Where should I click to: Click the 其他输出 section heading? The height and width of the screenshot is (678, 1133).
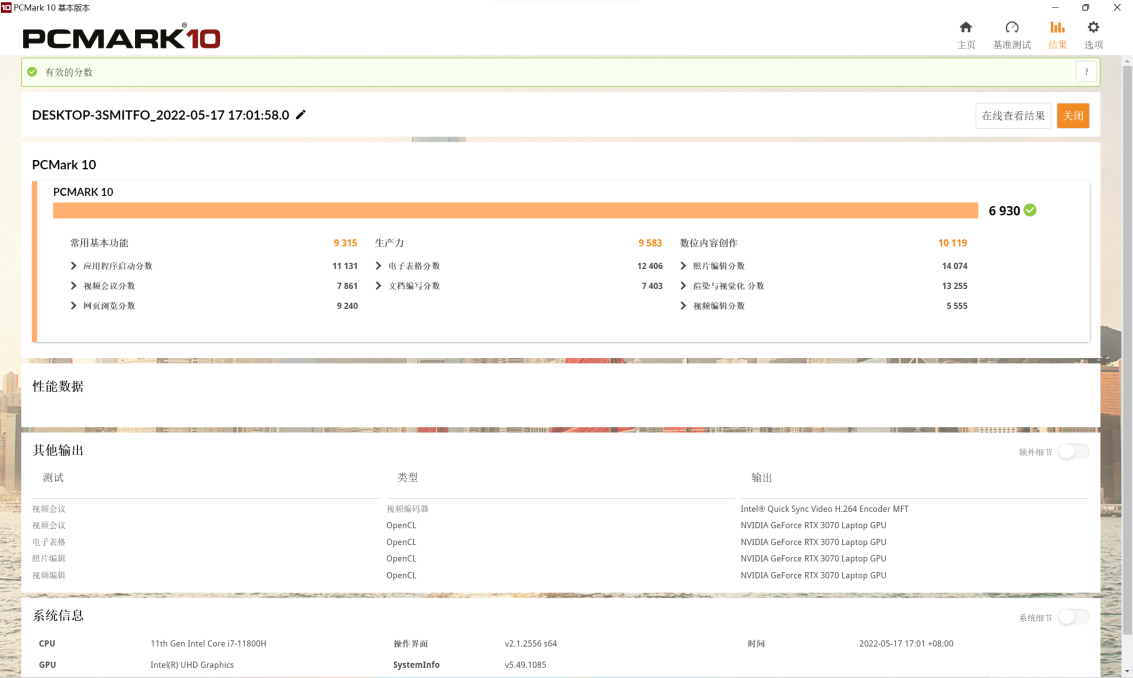pyautogui.click(x=58, y=450)
